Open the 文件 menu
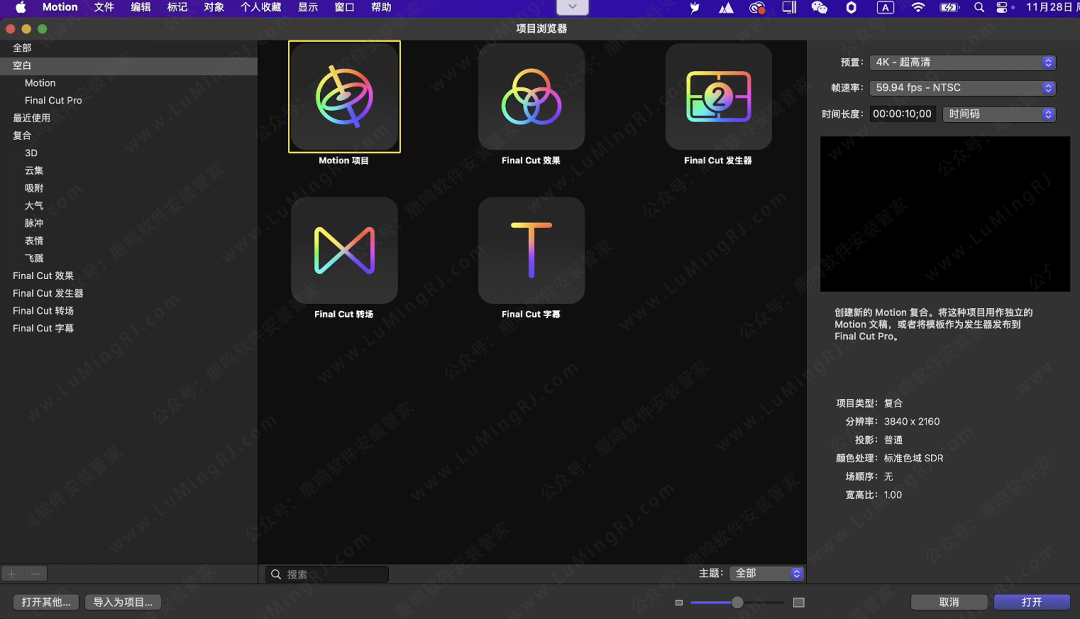This screenshot has width=1080, height=619. (x=104, y=7)
